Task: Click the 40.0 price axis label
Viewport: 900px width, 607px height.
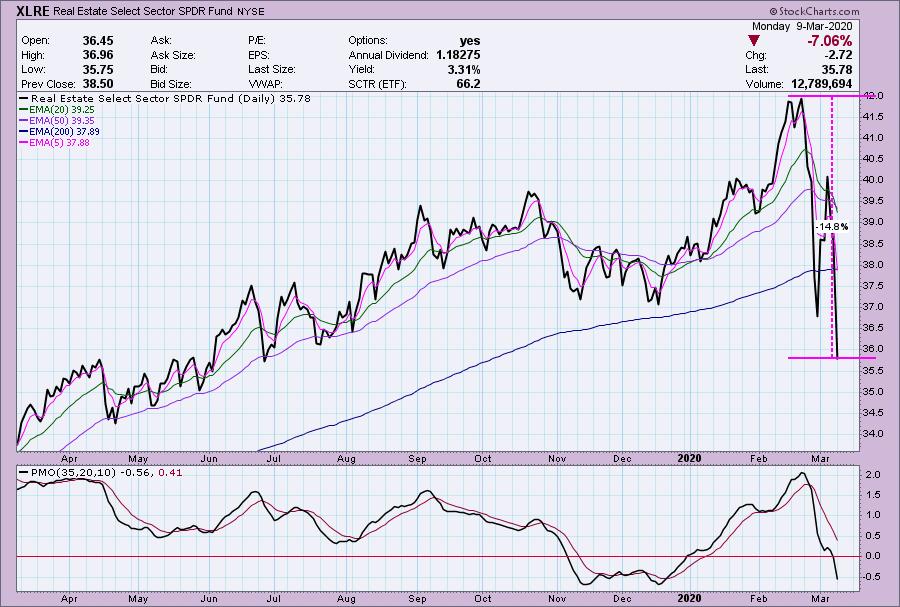Action: click(872, 180)
